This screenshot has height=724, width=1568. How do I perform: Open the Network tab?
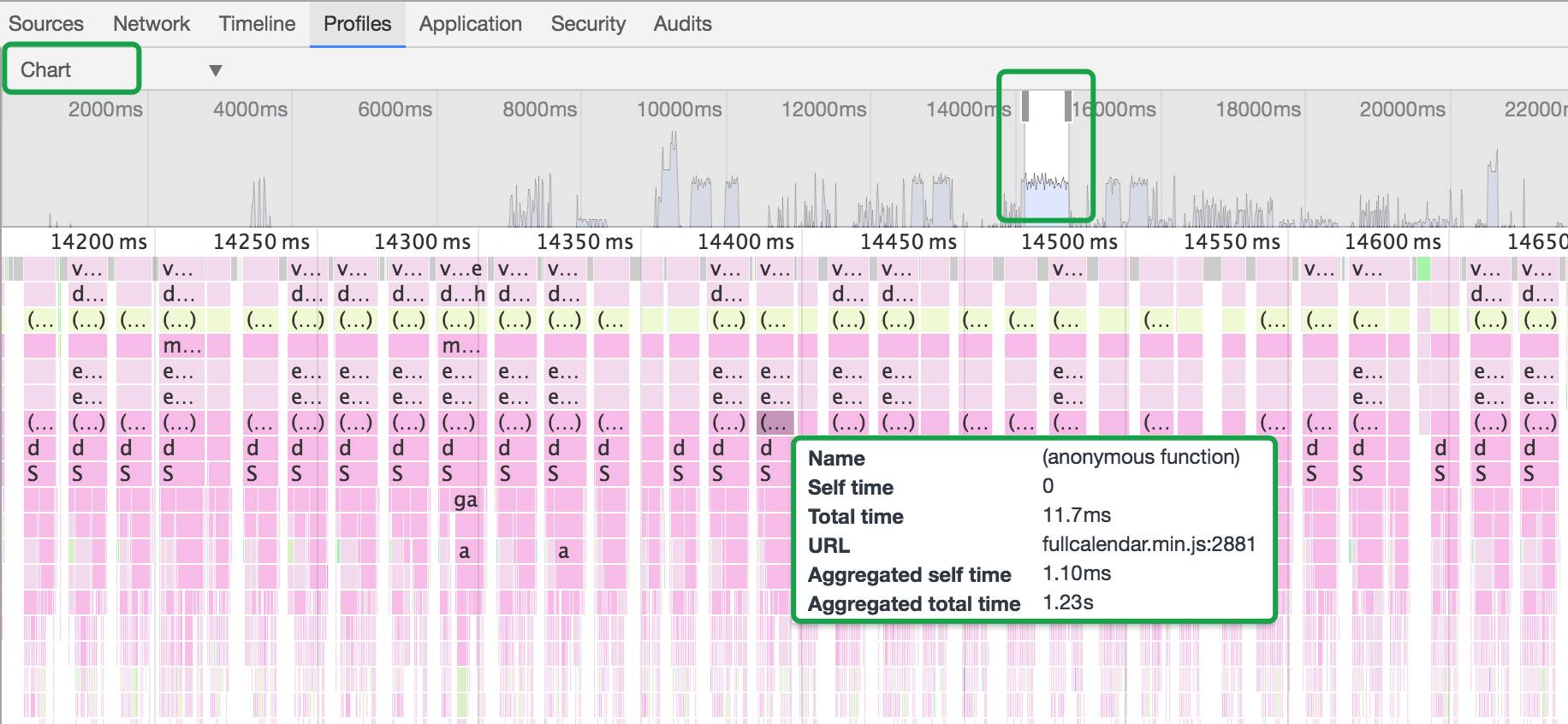(151, 24)
